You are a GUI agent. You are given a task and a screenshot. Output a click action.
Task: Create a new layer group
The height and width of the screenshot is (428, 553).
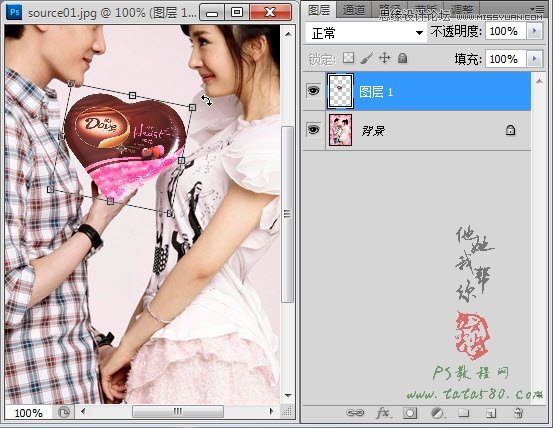[x=464, y=412]
